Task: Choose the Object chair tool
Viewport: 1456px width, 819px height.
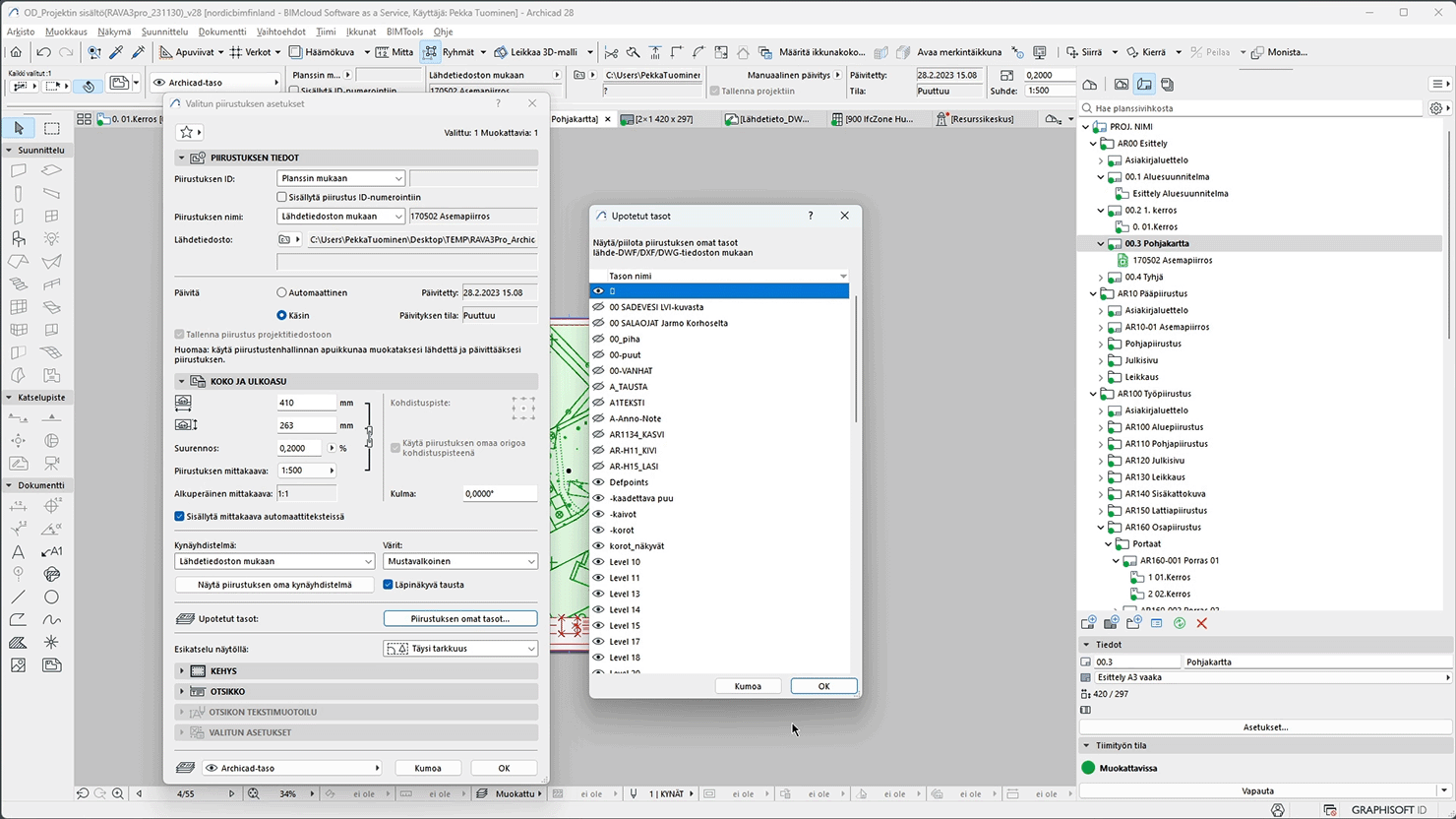Action: pos(19,238)
